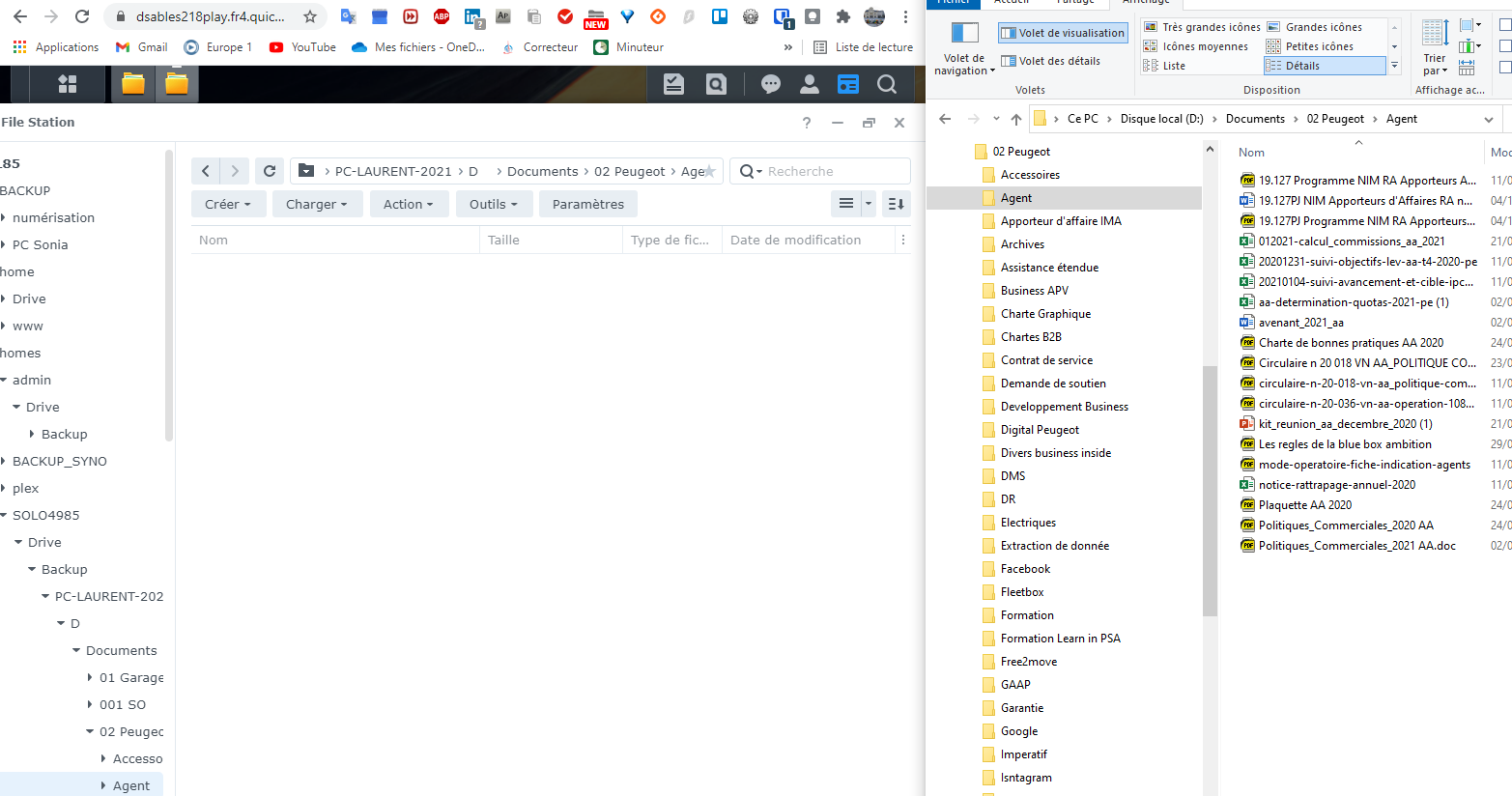The width and height of the screenshot is (1512, 796).
Task: Select Archives folder in Explorer tree
Action: coord(1022,244)
